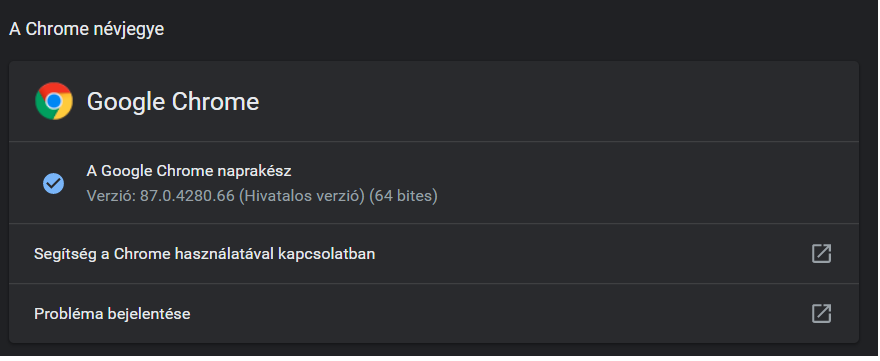Click the Verzió: 87.0.4280.66 version line

[262, 197]
